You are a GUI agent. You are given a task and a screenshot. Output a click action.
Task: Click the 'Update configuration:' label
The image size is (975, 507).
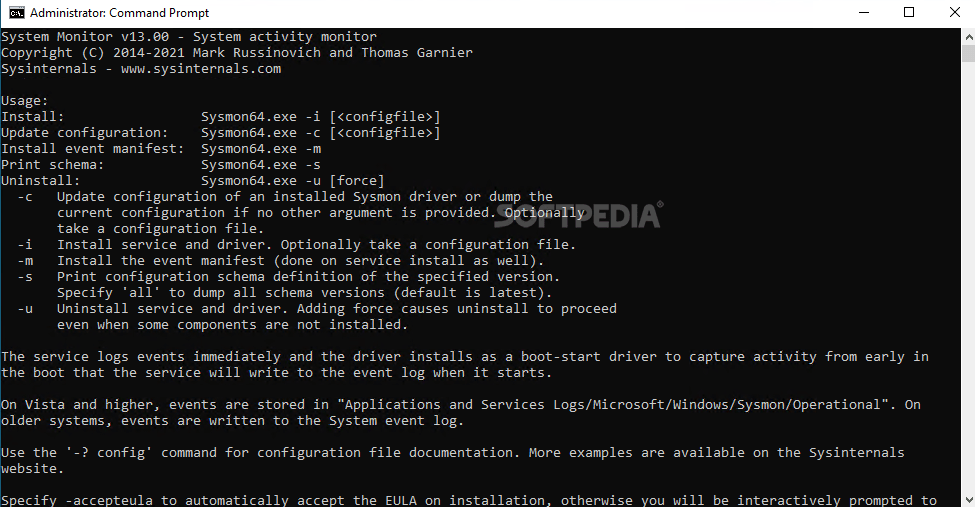click(x=85, y=133)
